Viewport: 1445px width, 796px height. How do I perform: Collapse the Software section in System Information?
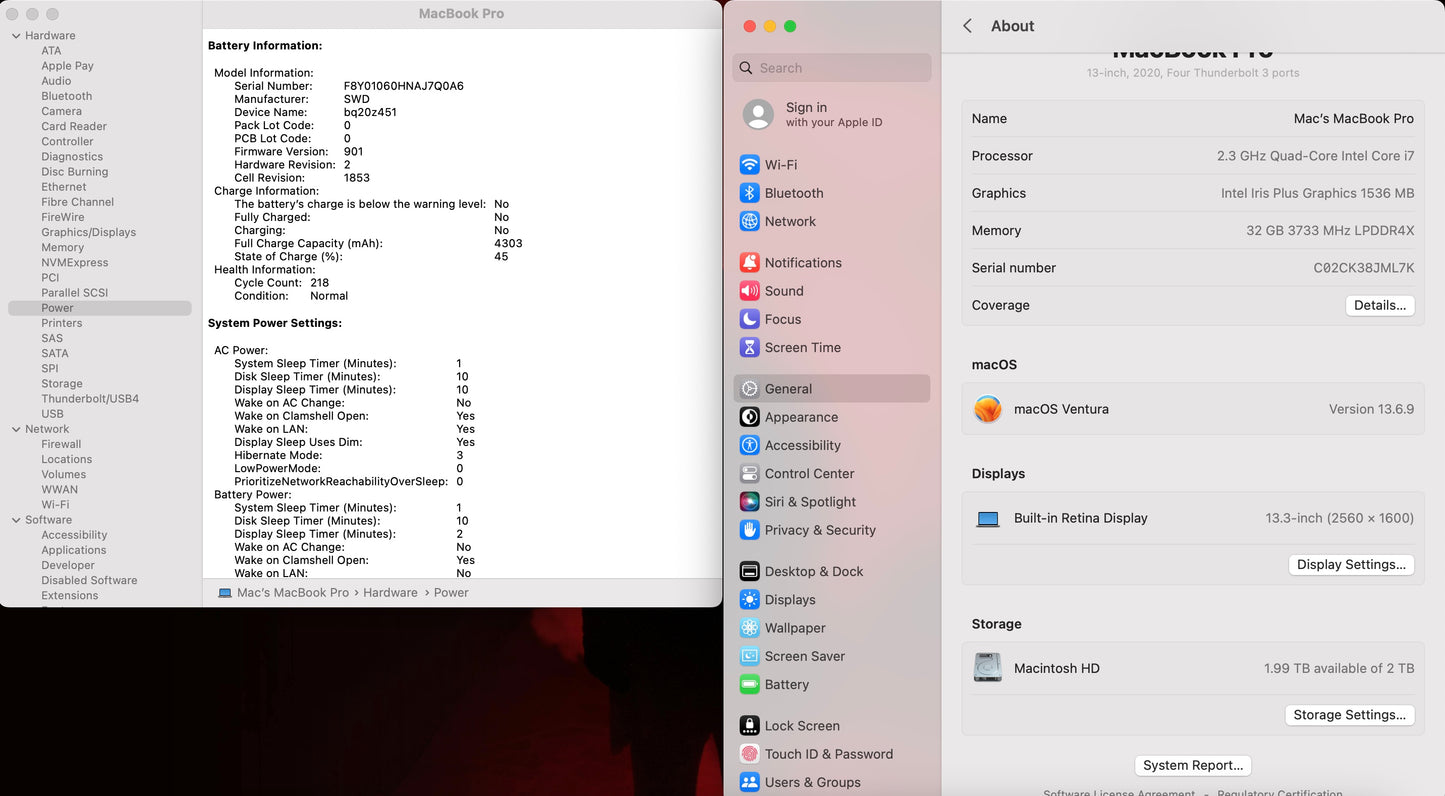[16, 519]
